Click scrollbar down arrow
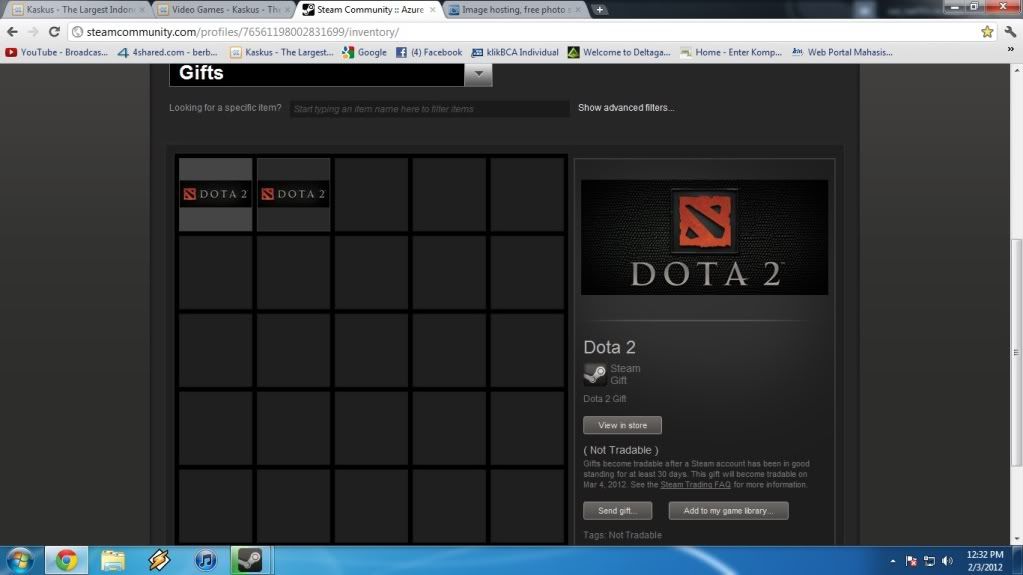The image size is (1023, 575). point(1016,540)
